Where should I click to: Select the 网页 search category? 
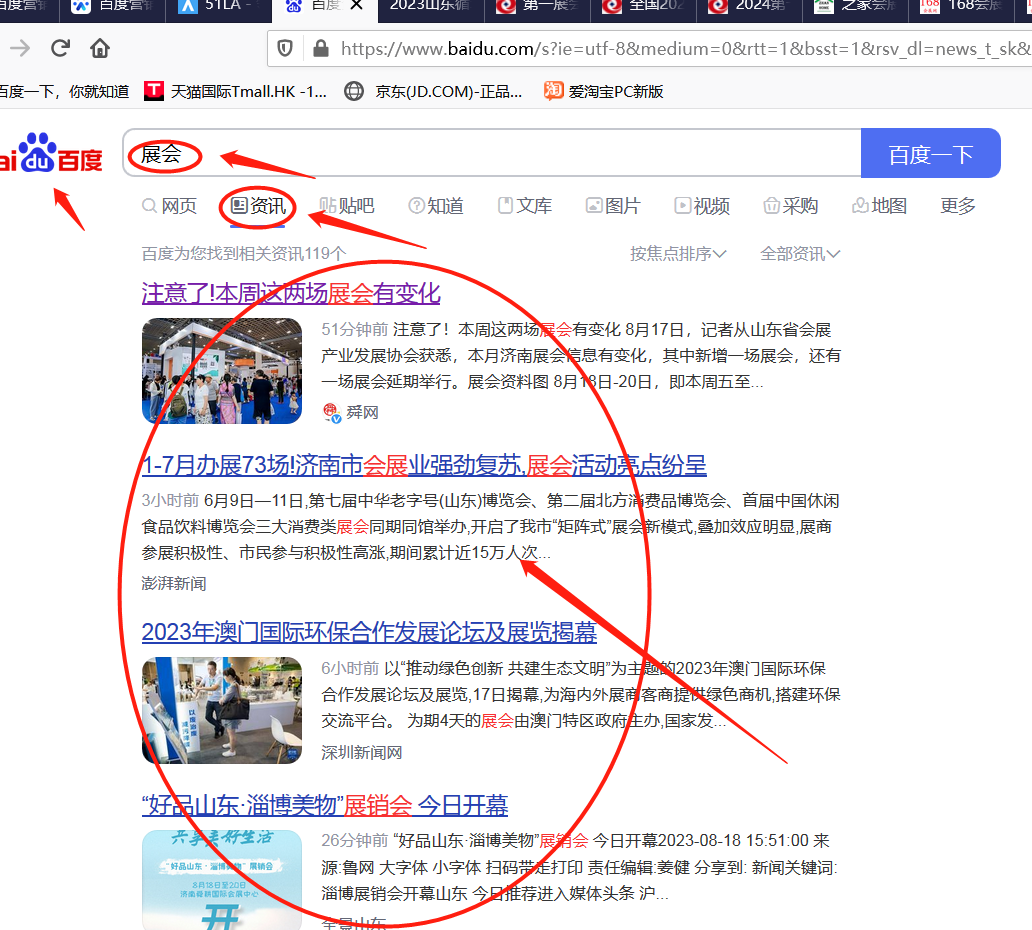[x=170, y=206]
